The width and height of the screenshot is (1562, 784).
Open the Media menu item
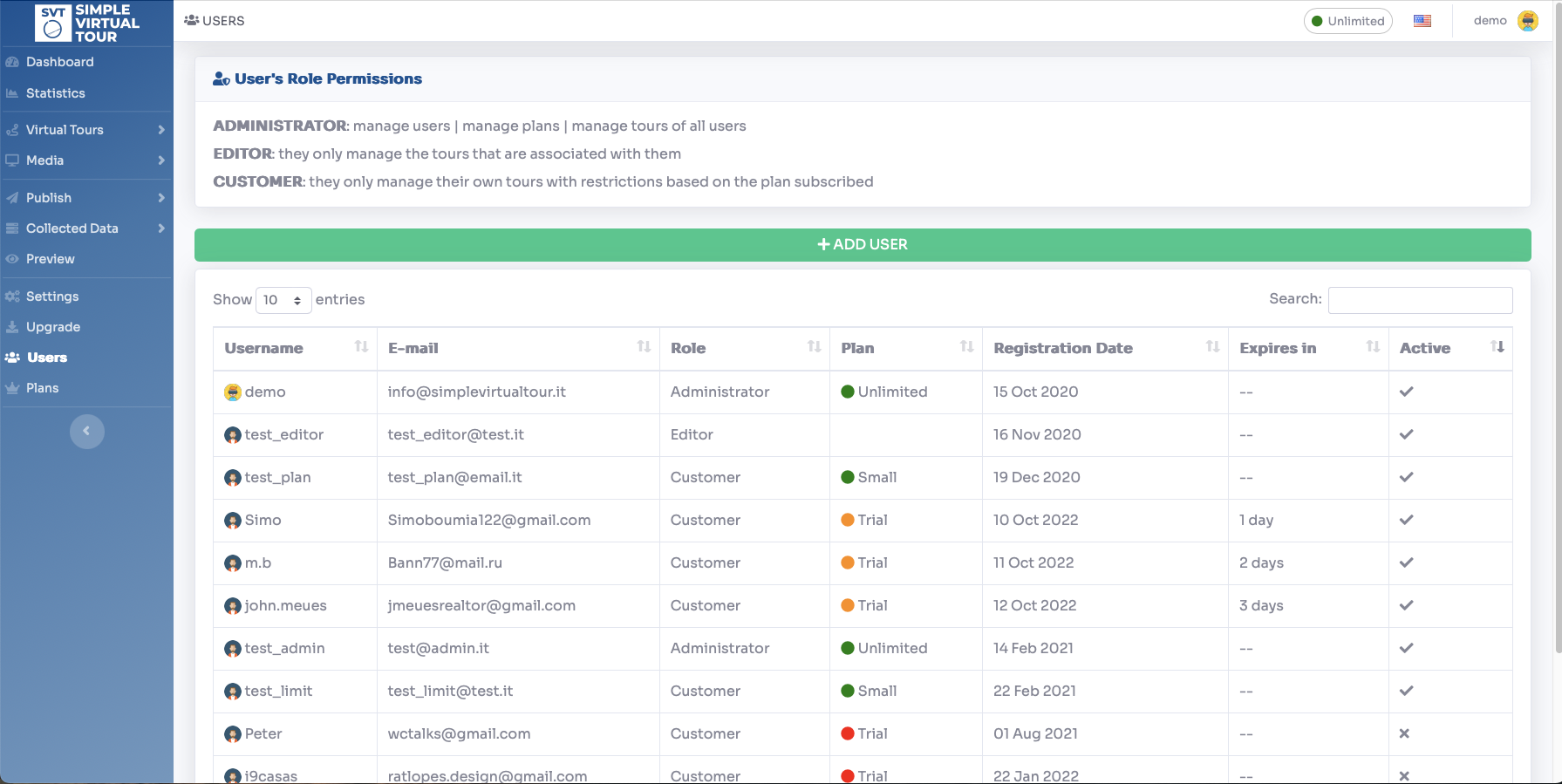pyautogui.click(x=45, y=160)
